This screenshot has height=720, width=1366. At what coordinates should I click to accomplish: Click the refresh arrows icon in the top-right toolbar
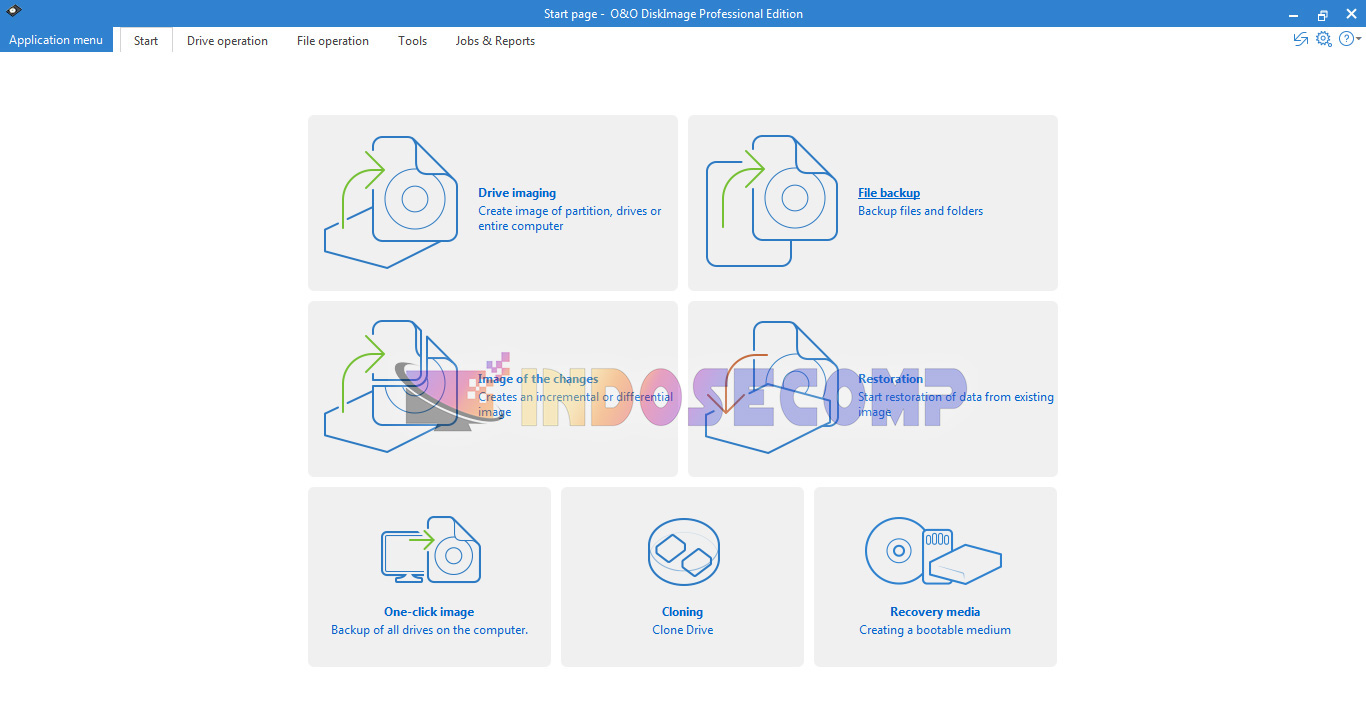coord(1301,39)
